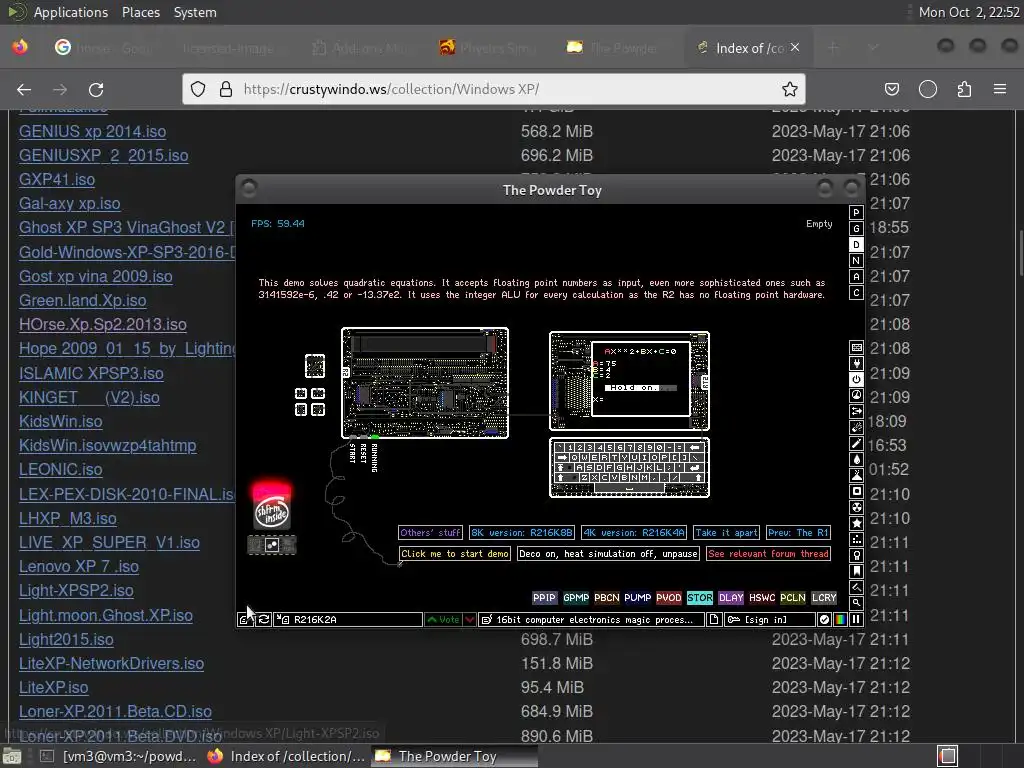Click the [sign in] button
This screenshot has height=768, width=1024.
(769, 619)
